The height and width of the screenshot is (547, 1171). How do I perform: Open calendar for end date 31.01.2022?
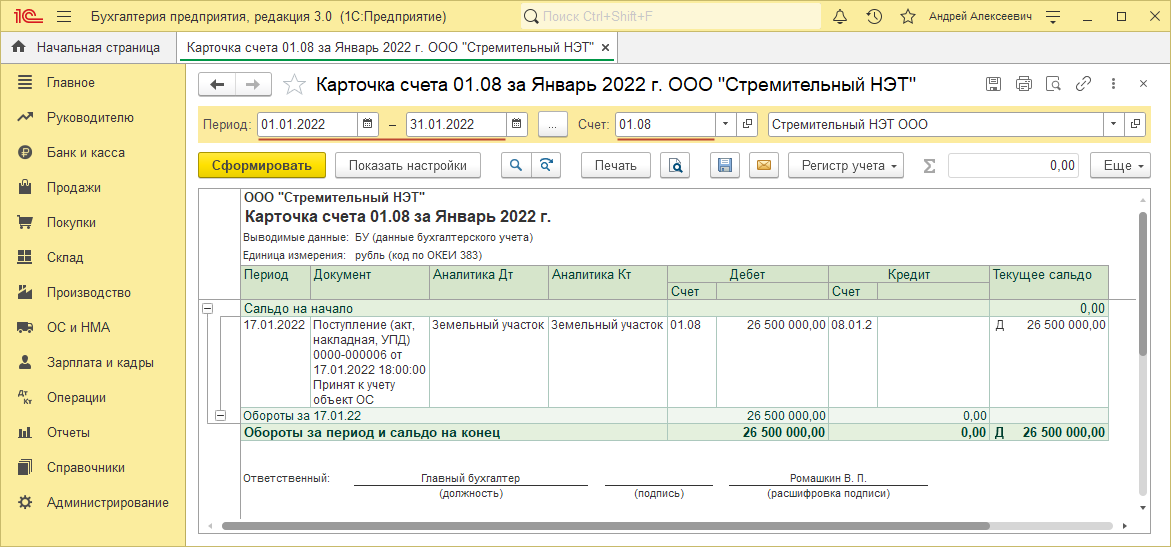(517, 125)
